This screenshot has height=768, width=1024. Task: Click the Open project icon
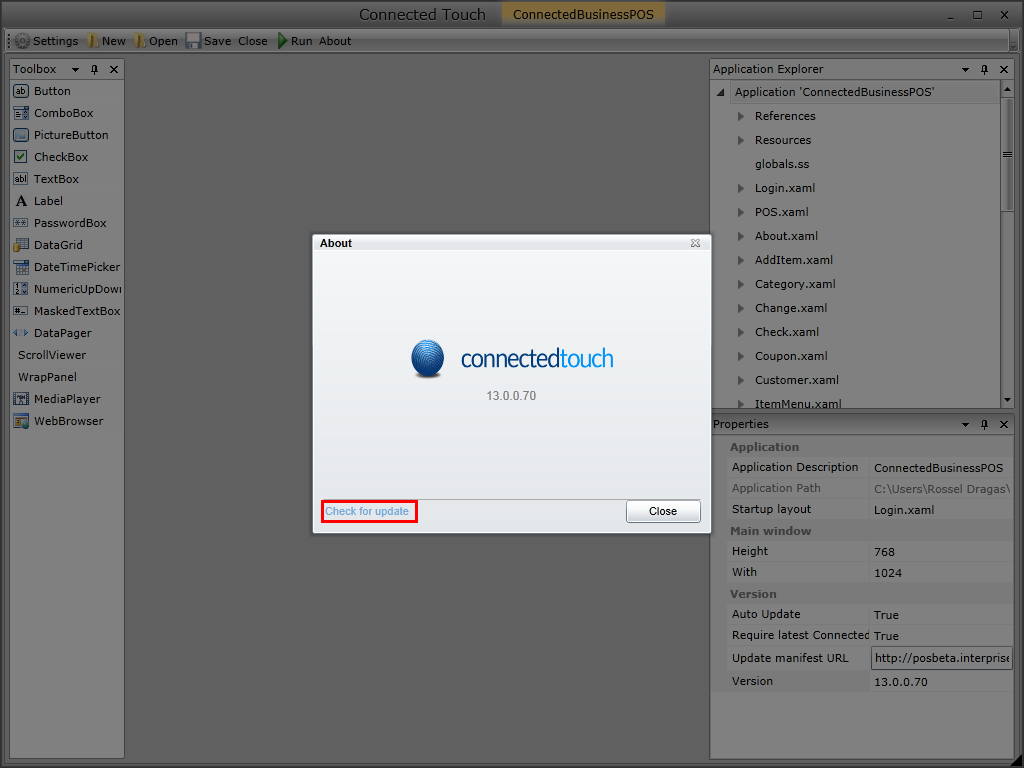point(140,41)
